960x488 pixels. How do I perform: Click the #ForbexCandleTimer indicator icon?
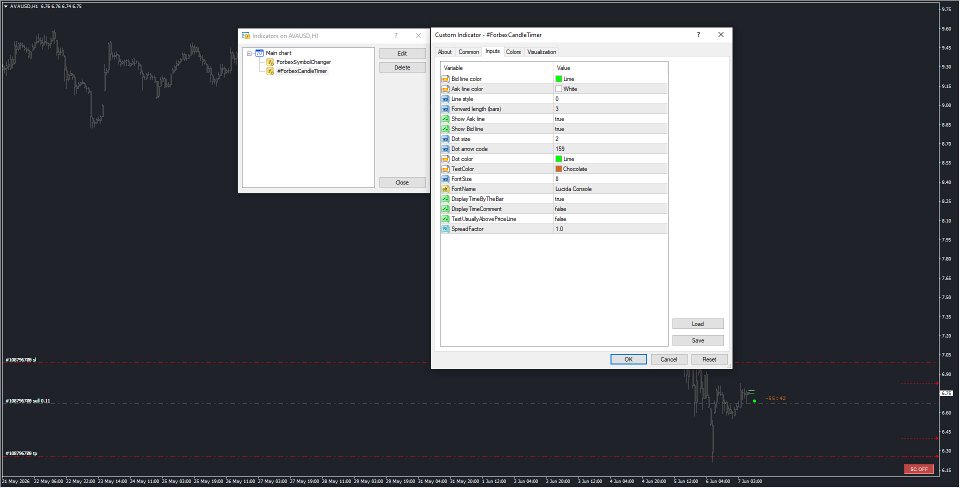point(270,71)
